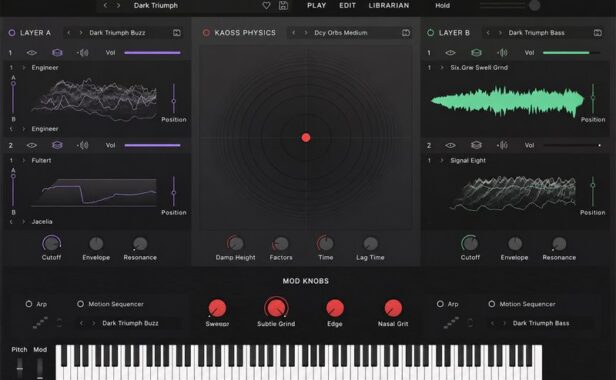Toggle eye visibility for Layer B voice 1
Screen dimensions: 616x380
coord(451,53)
